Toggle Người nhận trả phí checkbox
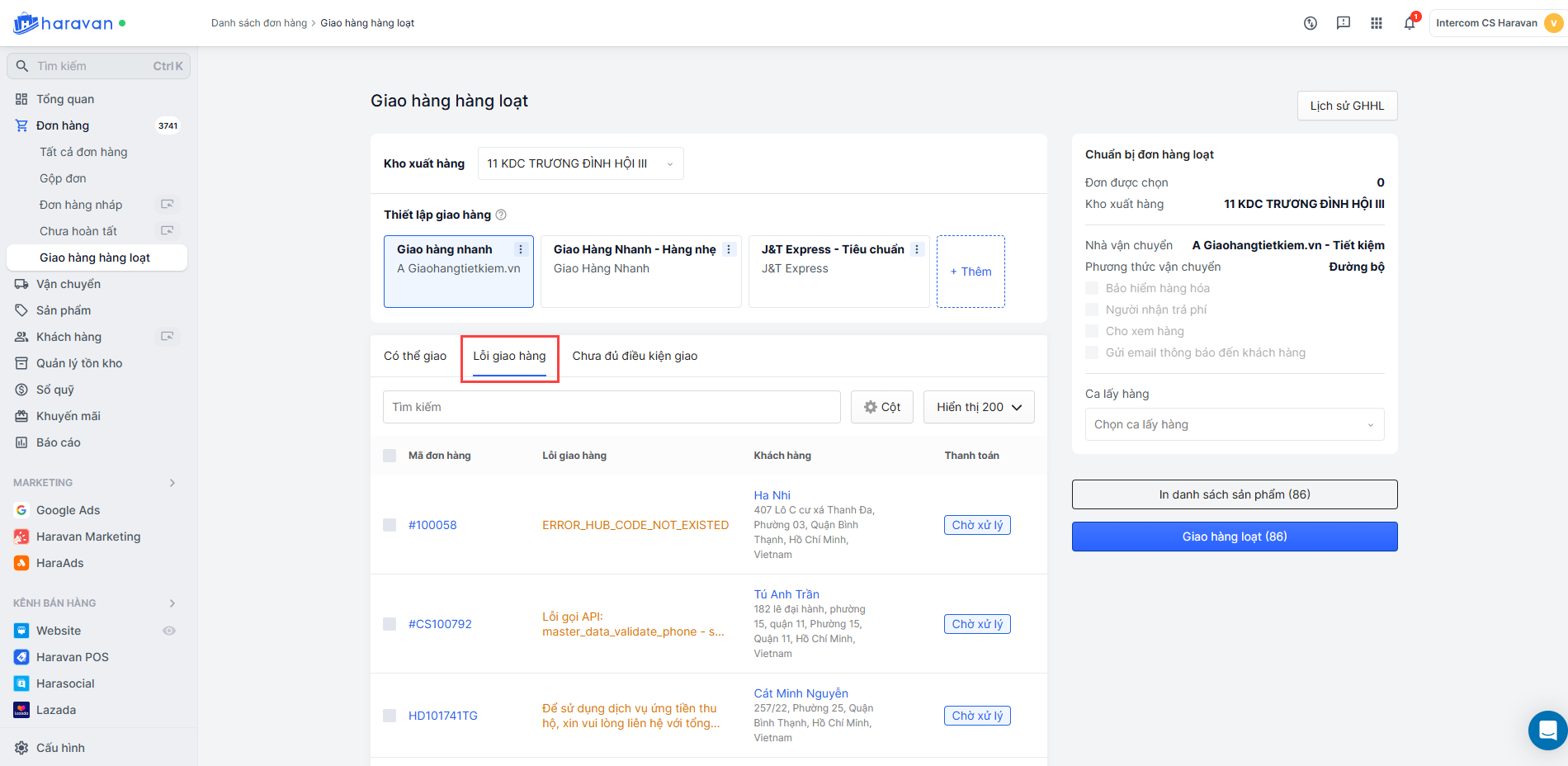 (1092, 310)
